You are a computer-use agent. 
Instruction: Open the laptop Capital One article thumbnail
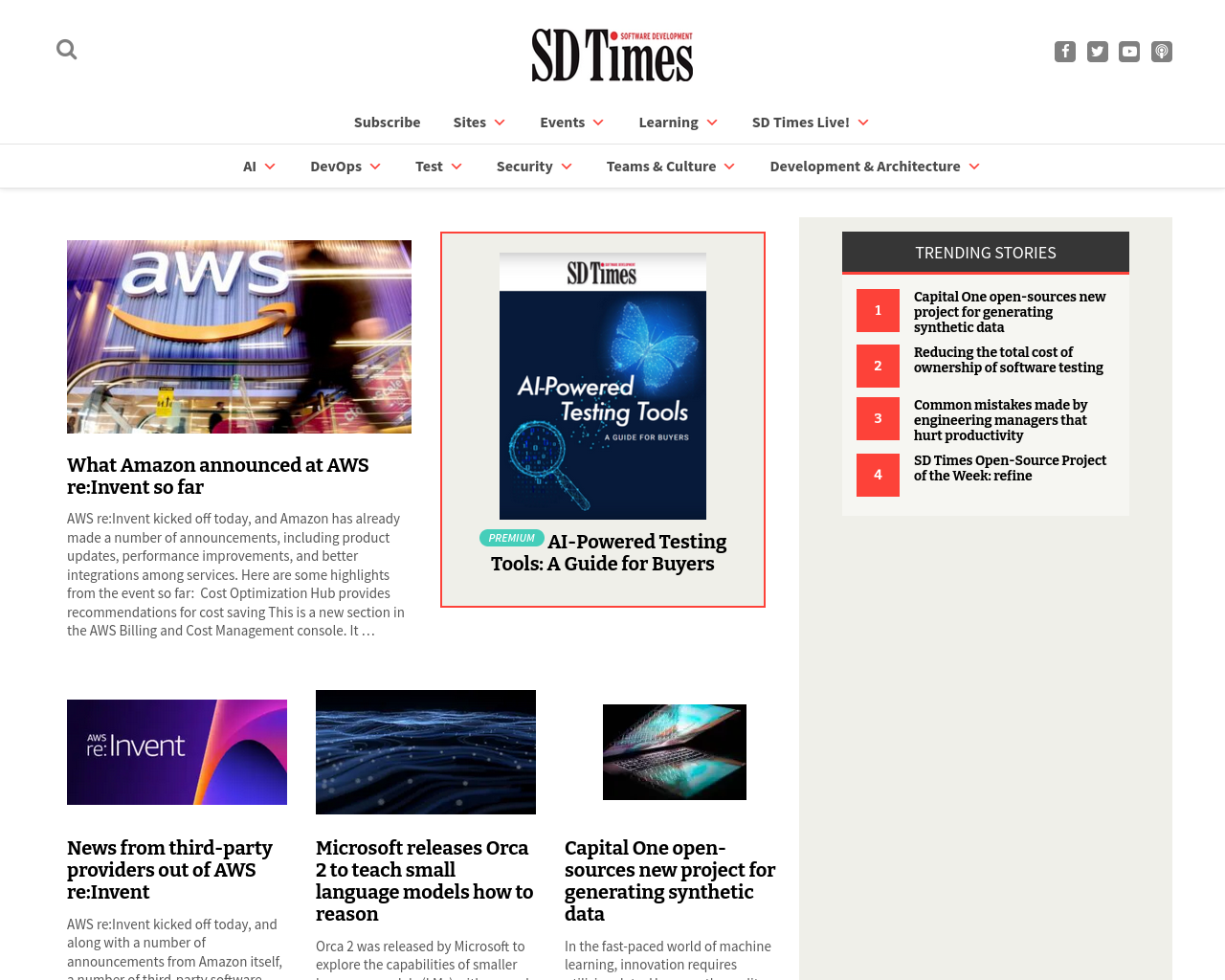click(675, 752)
